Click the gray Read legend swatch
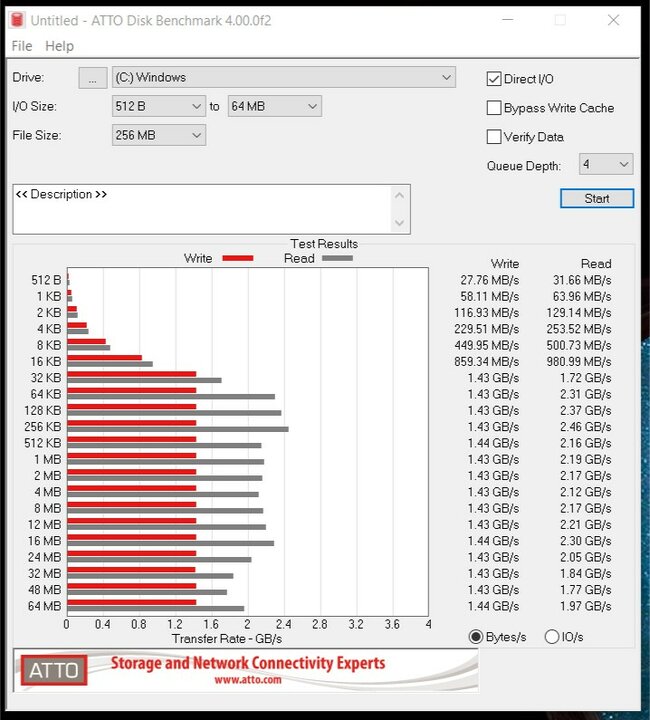Image resolution: width=650 pixels, height=720 pixels. point(337,258)
